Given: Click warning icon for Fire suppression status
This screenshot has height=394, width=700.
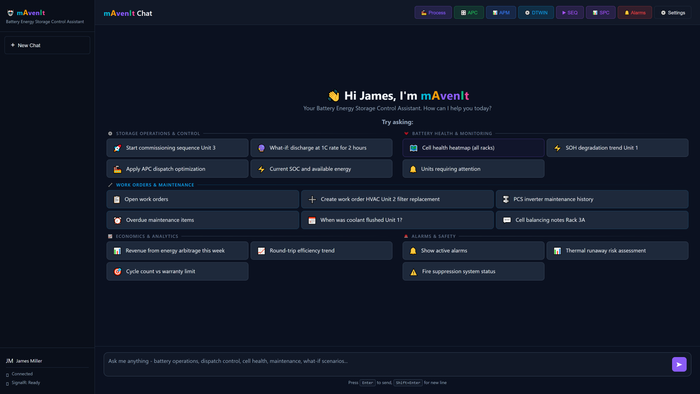Looking at the screenshot, I should (x=413, y=272).
